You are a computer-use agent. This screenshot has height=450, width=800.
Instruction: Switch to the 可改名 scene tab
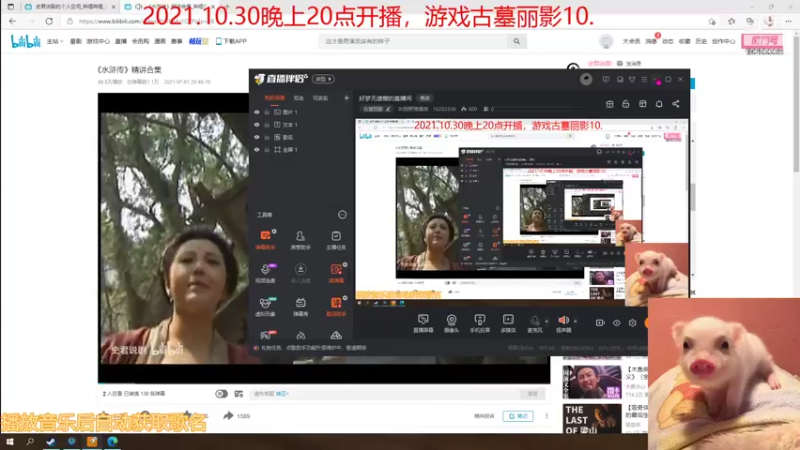(320, 98)
